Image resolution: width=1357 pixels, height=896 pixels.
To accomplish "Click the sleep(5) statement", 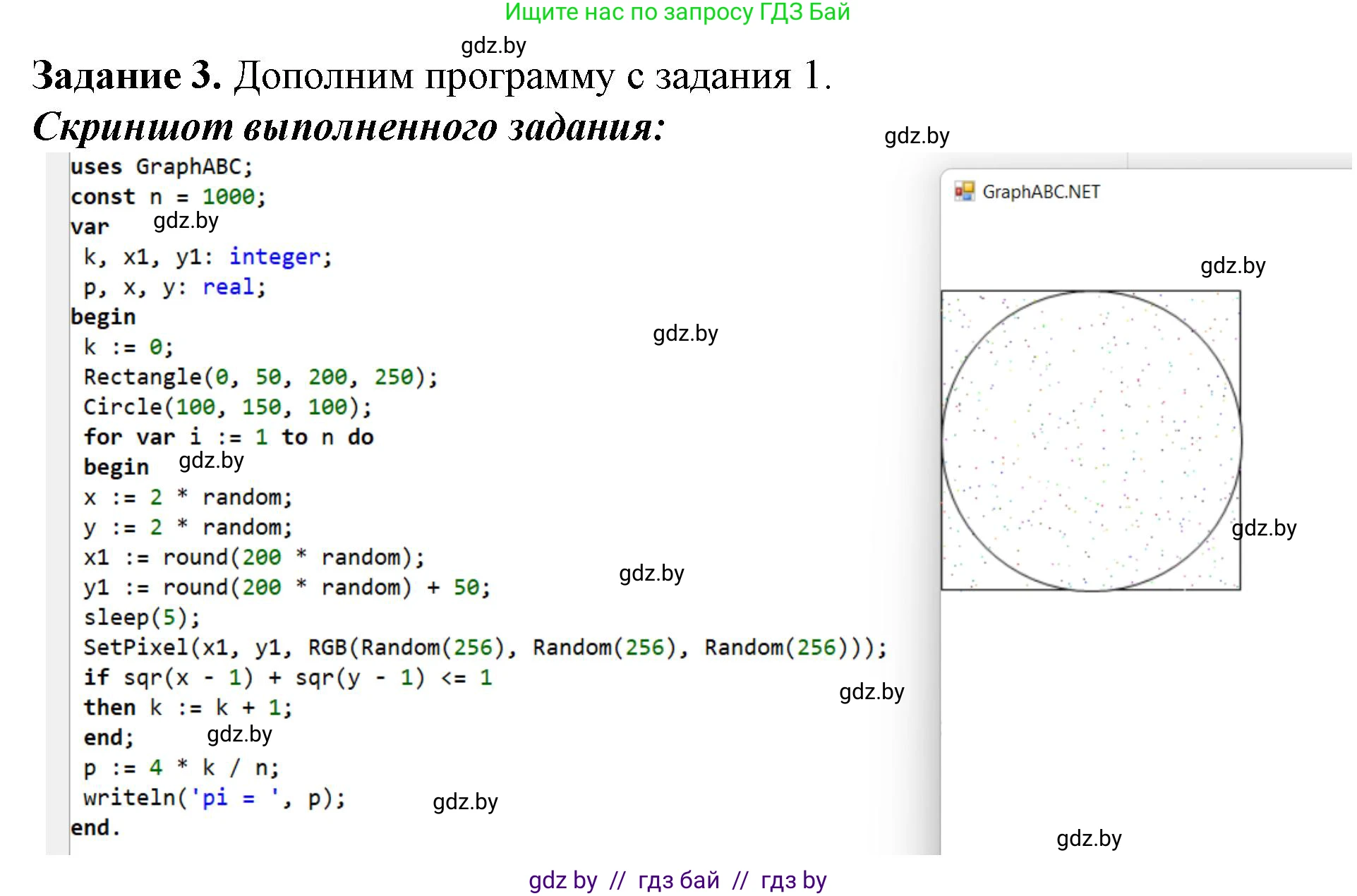I will pyautogui.click(x=142, y=617).
